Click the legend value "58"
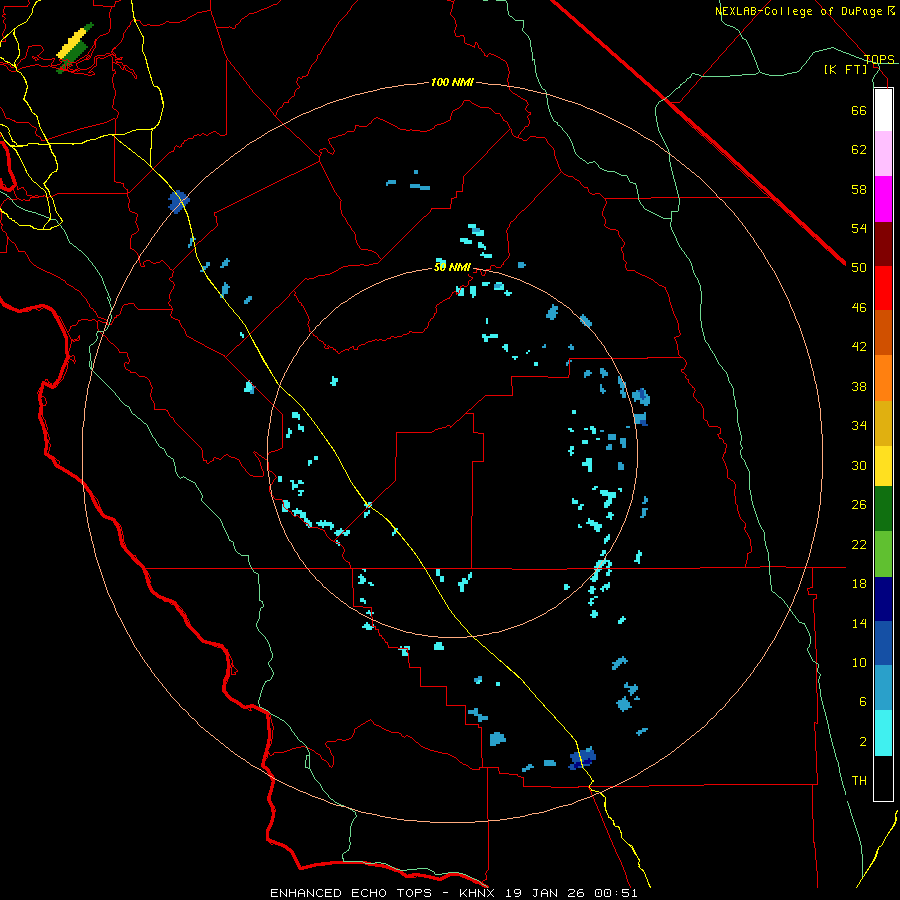The width and height of the screenshot is (900, 900). tap(859, 189)
